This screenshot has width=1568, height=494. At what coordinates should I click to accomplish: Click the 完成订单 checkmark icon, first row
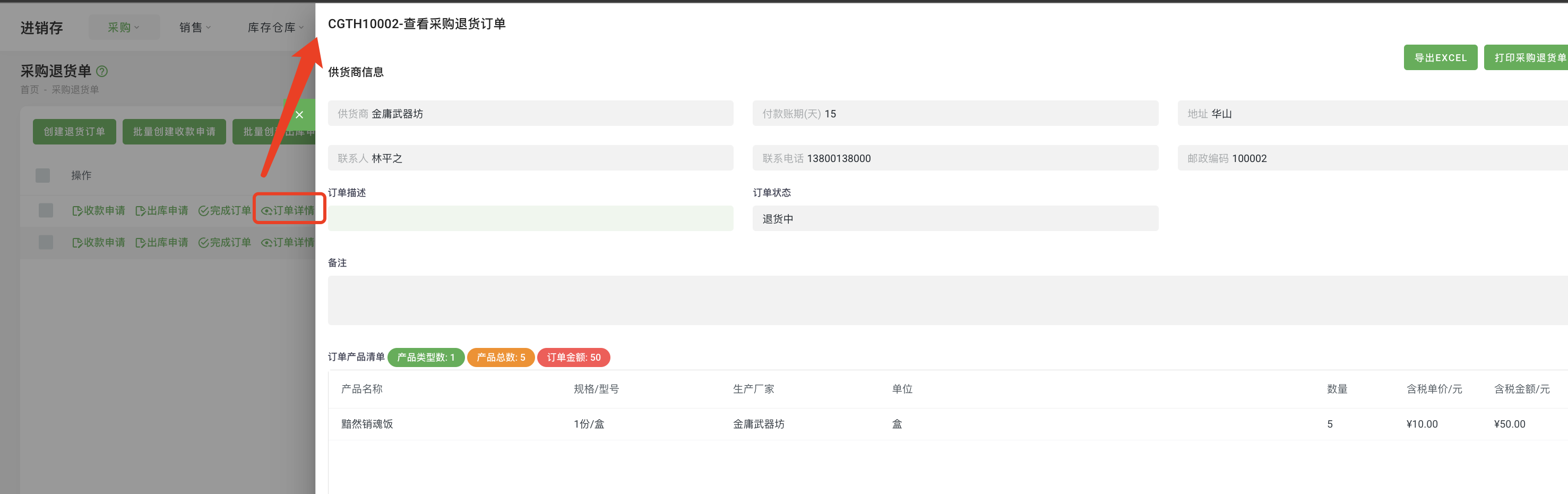[225, 210]
